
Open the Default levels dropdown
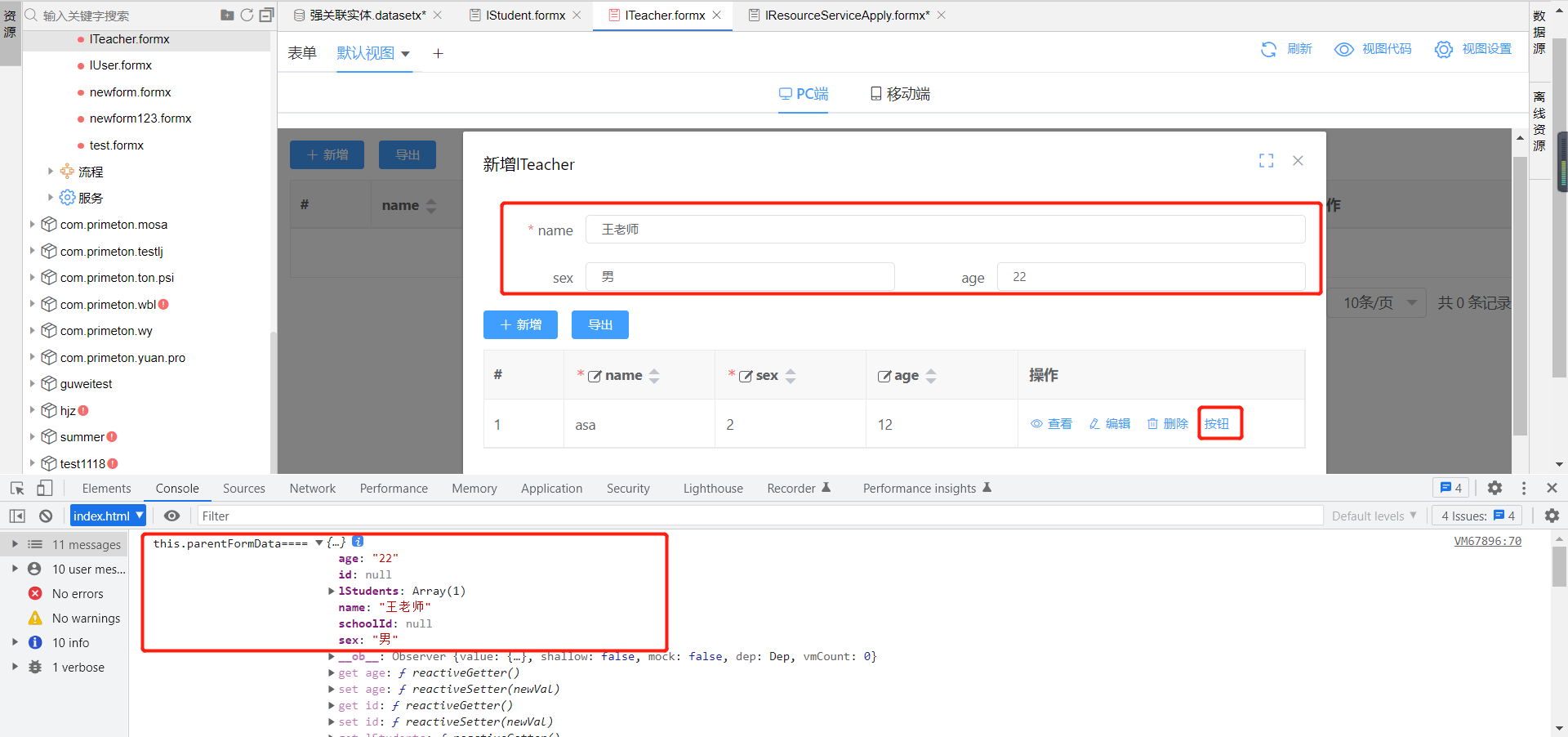tap(1374, 516)
